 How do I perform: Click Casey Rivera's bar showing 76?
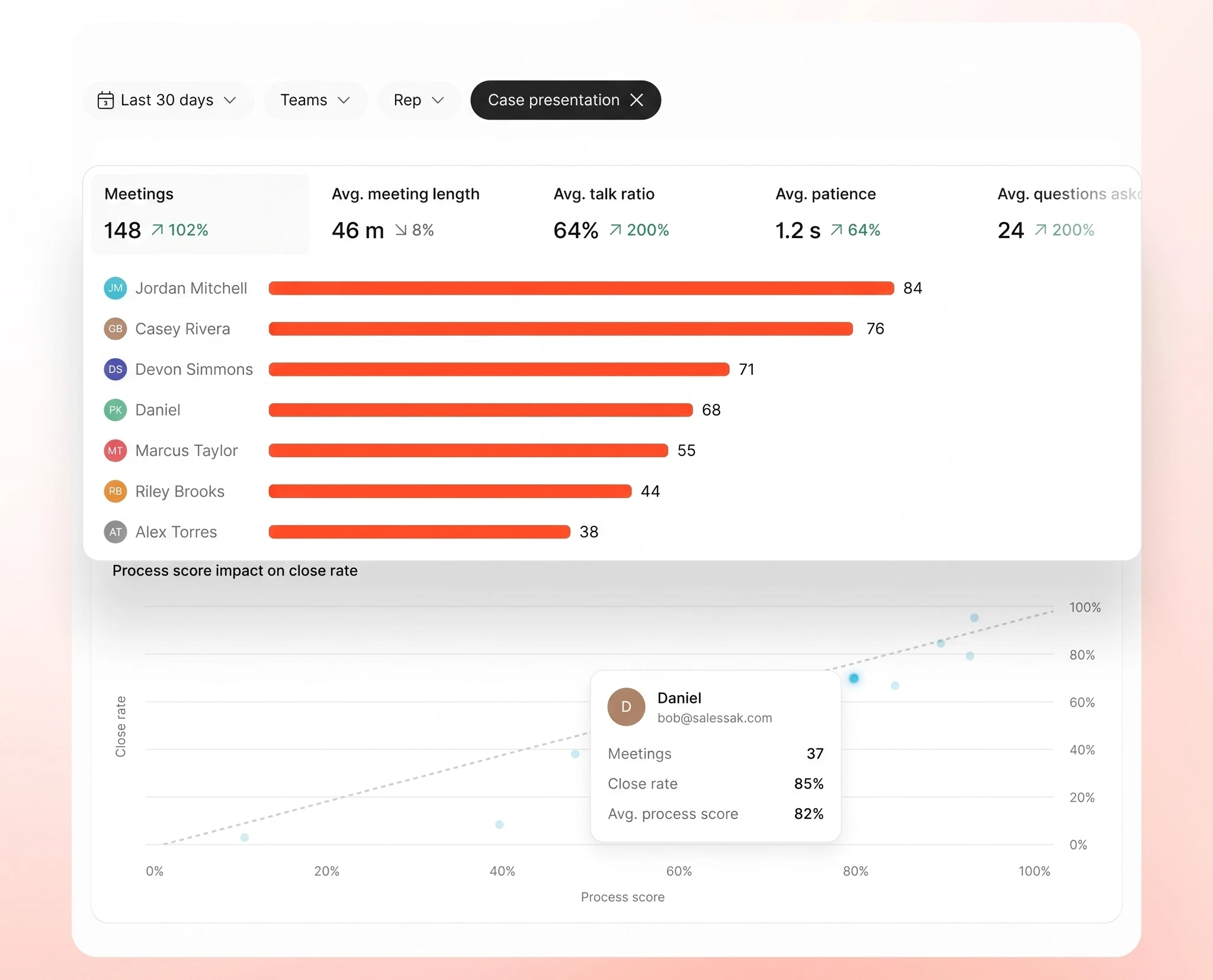pos(561,329)
